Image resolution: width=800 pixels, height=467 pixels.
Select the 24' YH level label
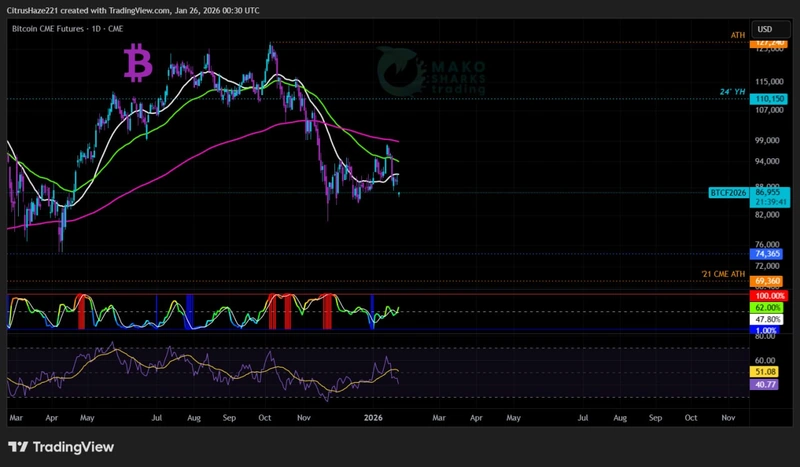733,92
